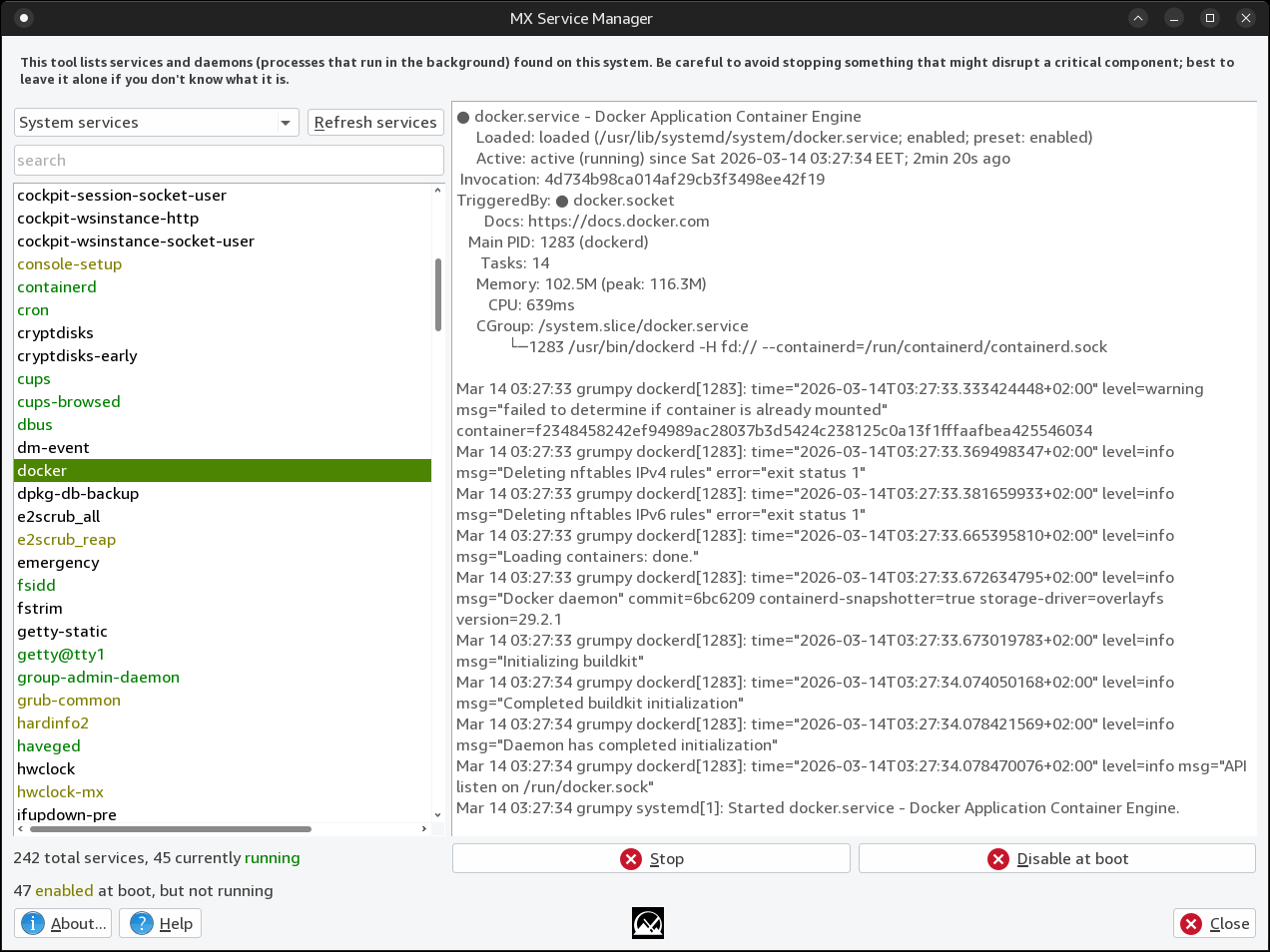1270x952 pixels.
Task: Click the vertical scrollbar handle in list
Action: tap(437, 294)
